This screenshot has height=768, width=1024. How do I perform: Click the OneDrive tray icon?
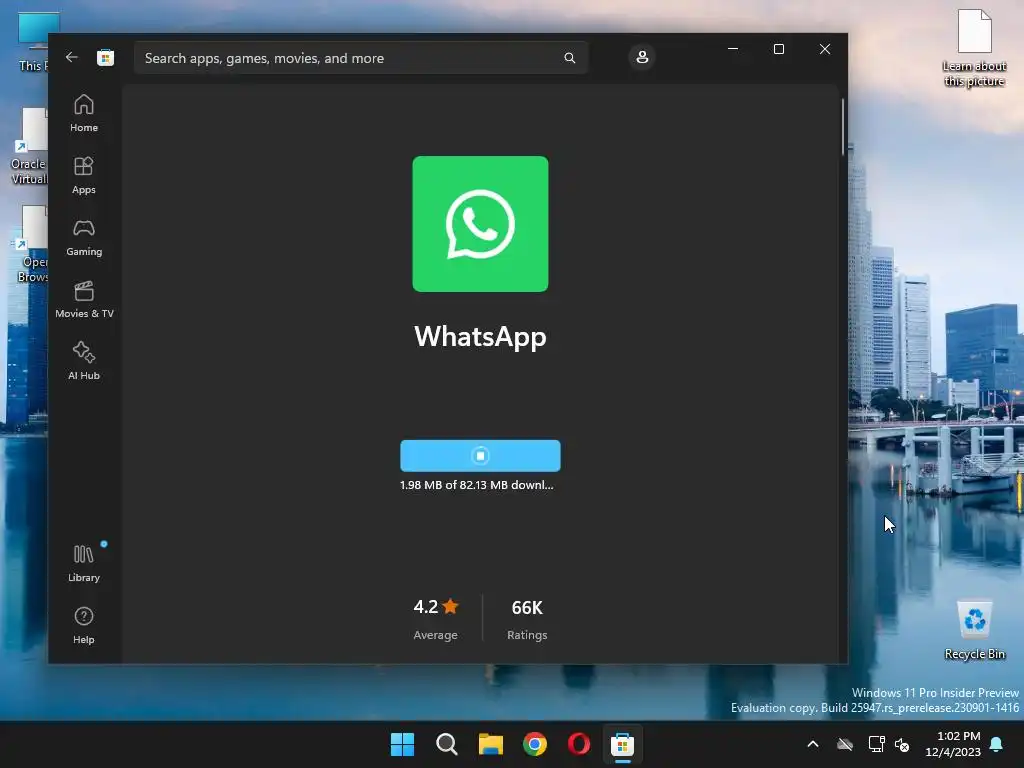[845, 744]
